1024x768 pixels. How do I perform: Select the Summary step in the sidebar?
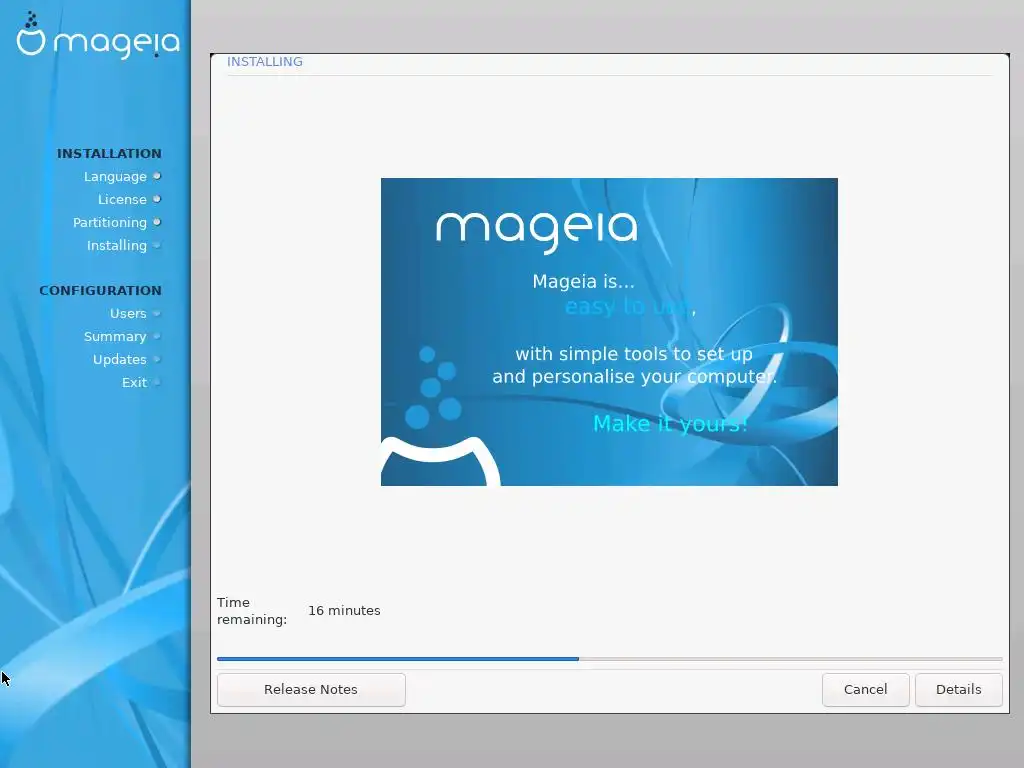pos(115,336)
